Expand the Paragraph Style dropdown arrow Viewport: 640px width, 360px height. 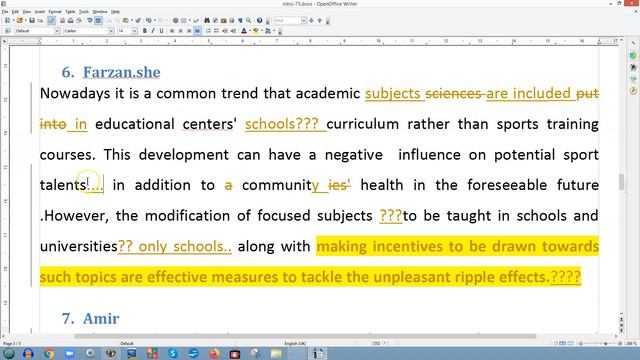[x=57, y=31]
